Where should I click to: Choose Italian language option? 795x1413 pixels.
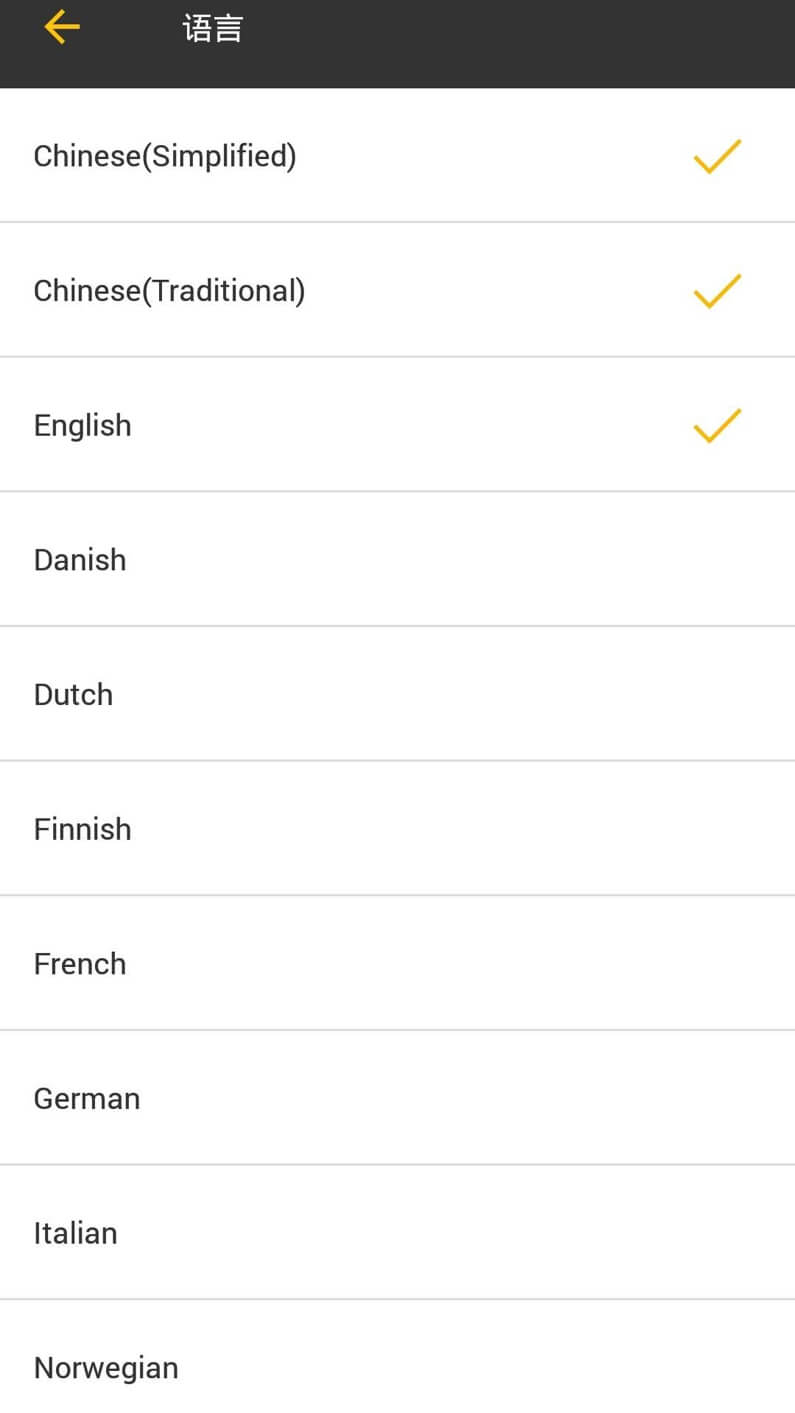coord(76,1233)
